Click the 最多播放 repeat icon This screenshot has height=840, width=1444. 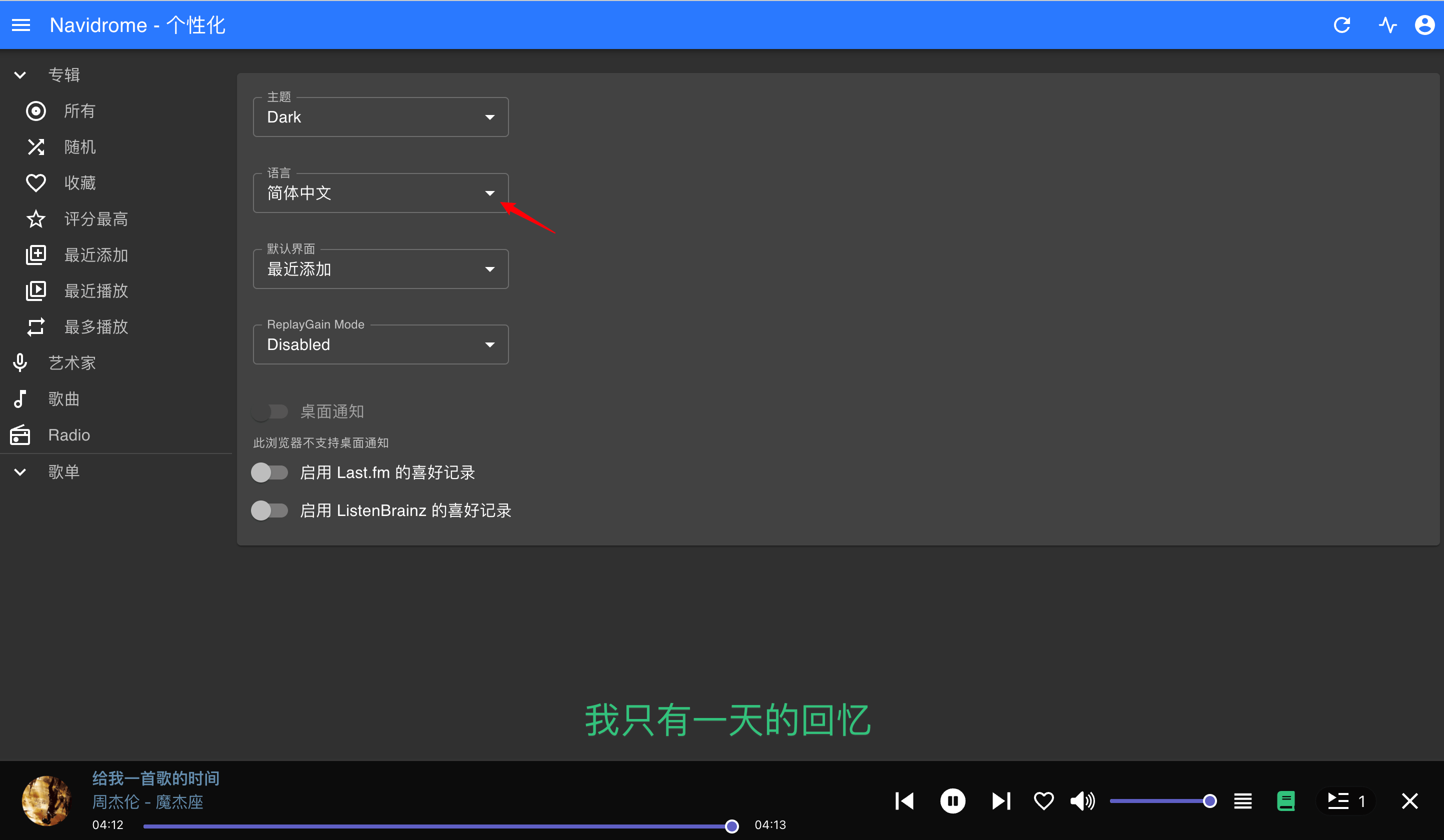35,327
